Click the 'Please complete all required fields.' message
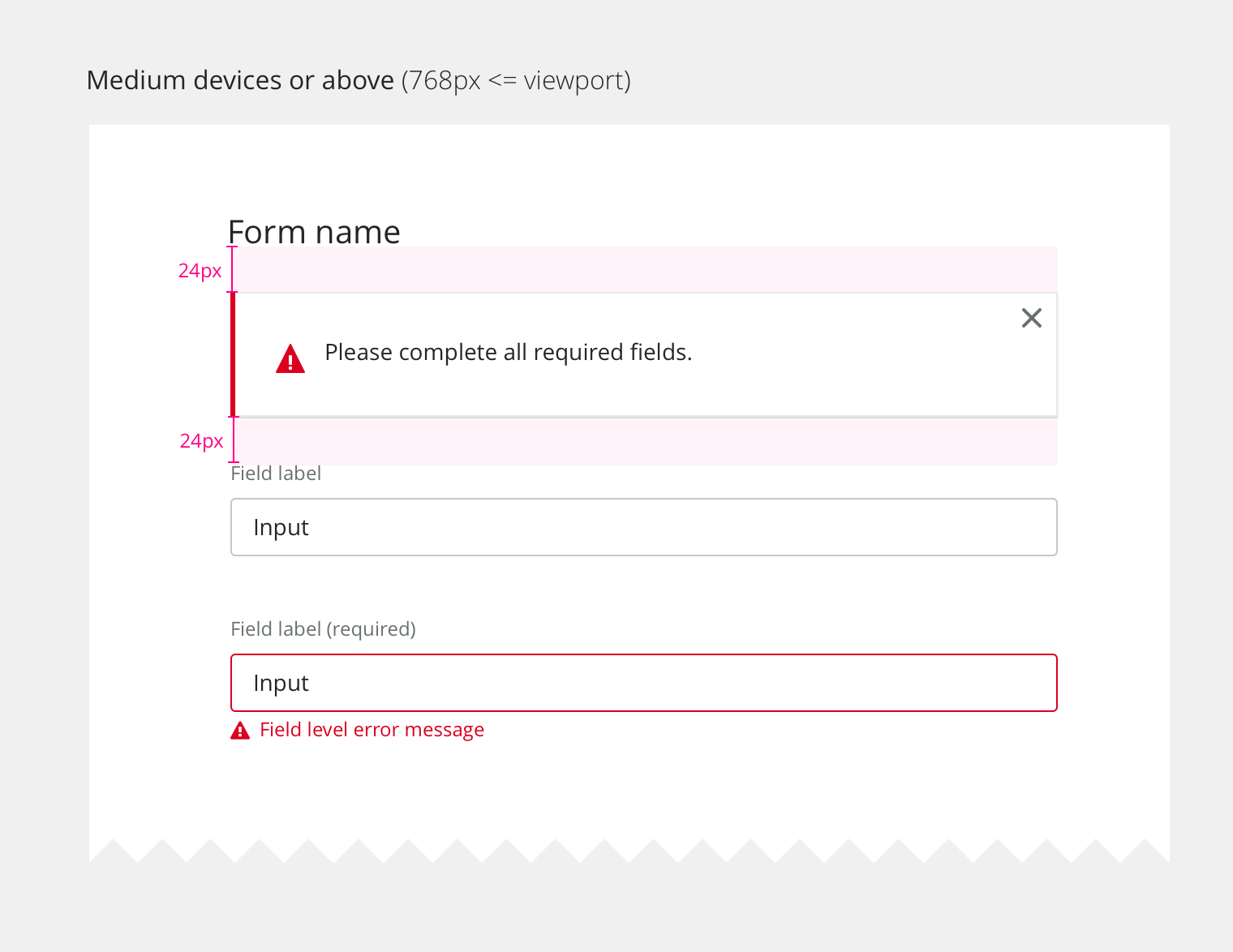Image resolution: width=1233 pixels, height=952 pixels. tap(508, 353)
